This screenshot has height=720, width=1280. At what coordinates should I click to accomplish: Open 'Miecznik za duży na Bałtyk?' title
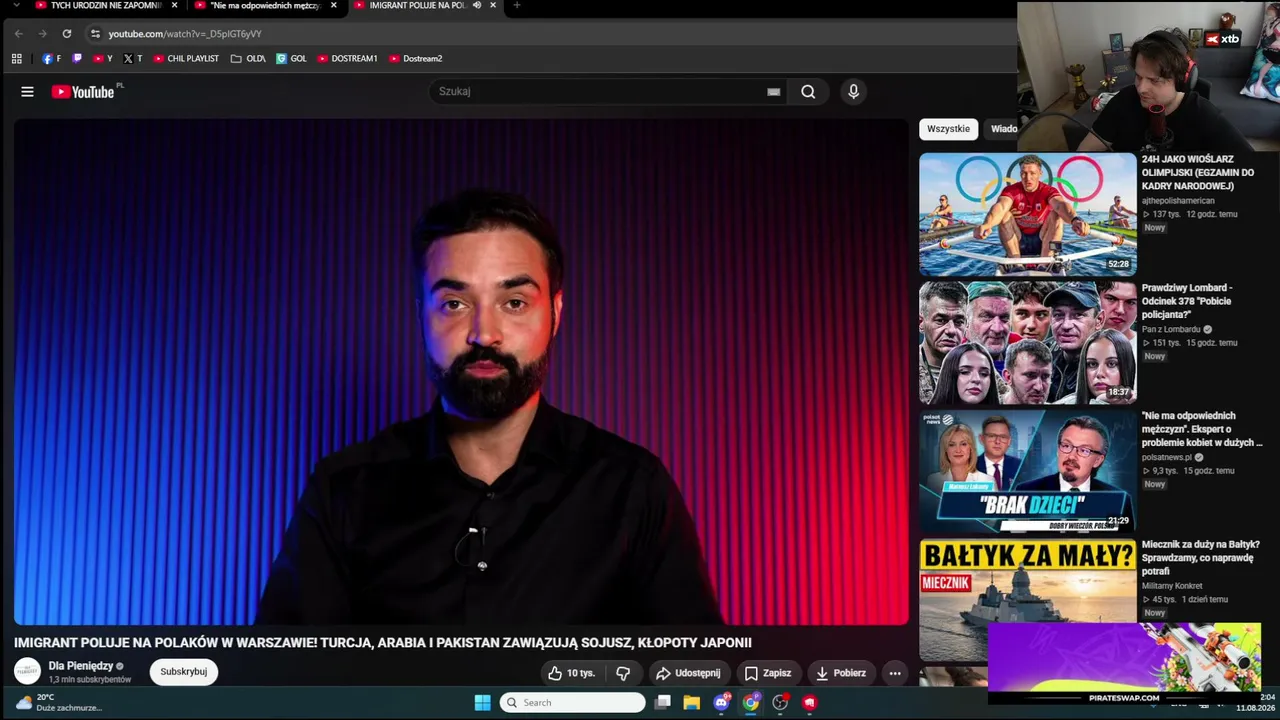pyautogui.click(x=1199, y=558)
